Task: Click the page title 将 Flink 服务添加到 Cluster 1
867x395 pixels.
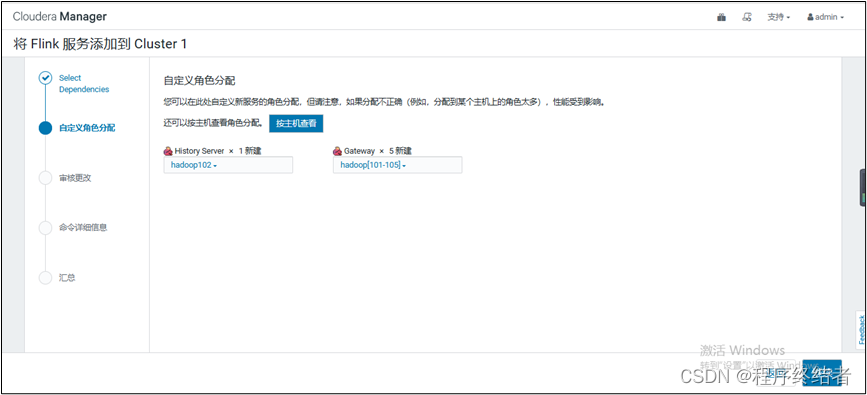Action: pyautogui.click(x=100, y=44)
